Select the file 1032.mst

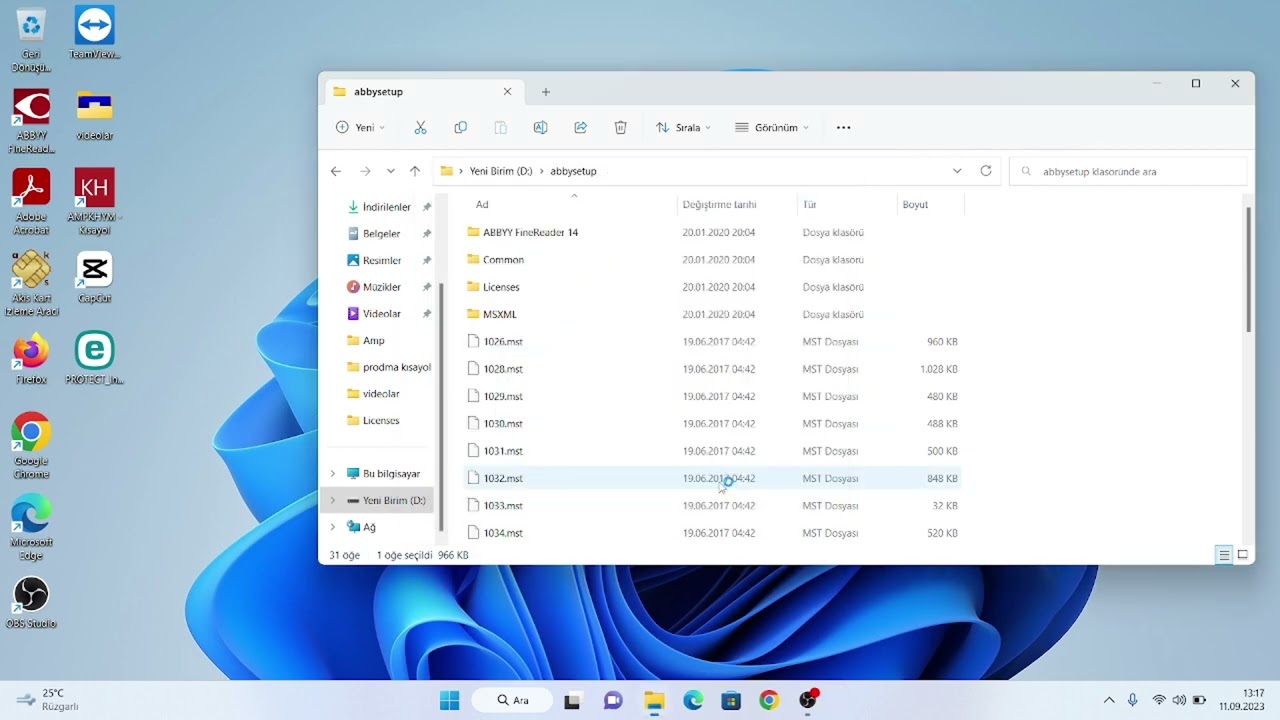(x=712, y=478)
